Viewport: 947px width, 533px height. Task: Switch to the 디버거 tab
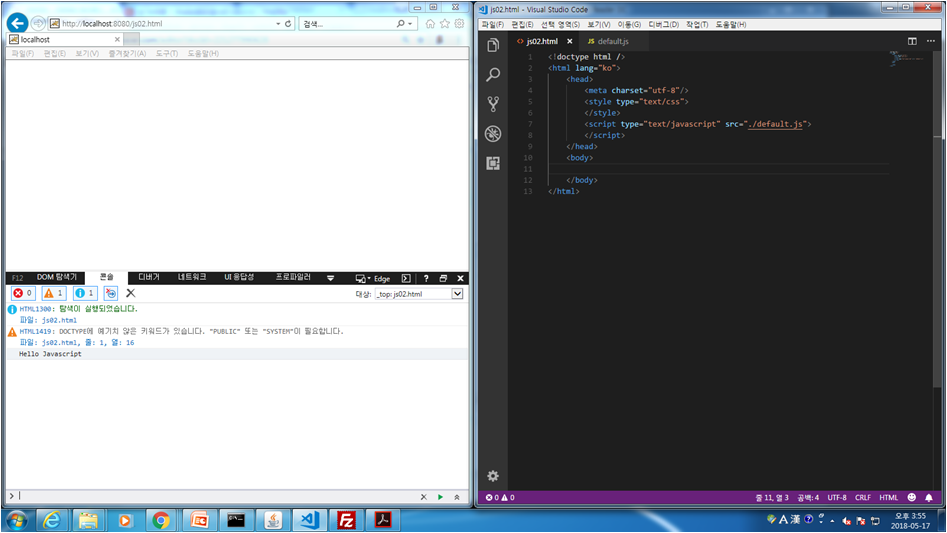(149, 277)
